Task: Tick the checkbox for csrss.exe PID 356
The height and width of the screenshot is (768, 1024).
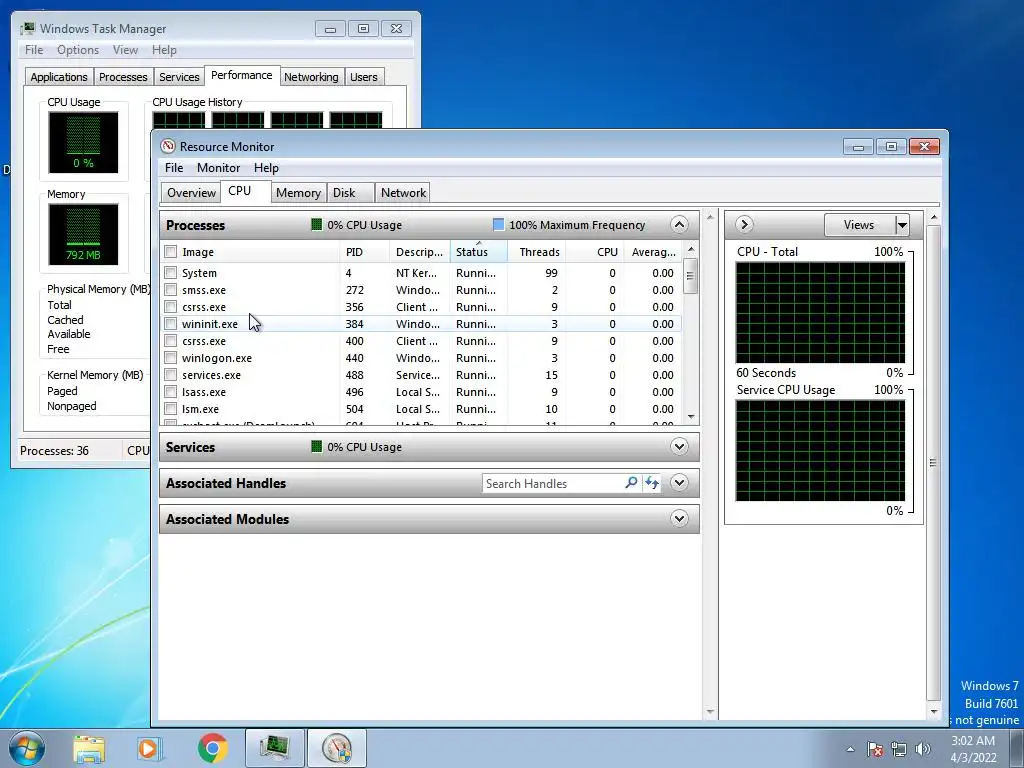Action: tap(170, 307)
